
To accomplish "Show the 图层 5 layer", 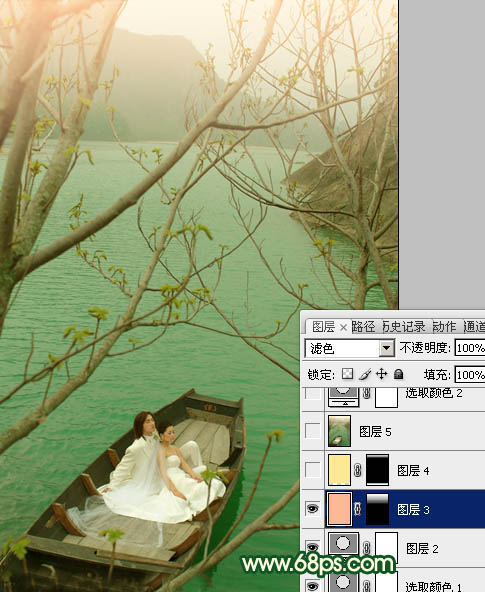I will [313, 431].
